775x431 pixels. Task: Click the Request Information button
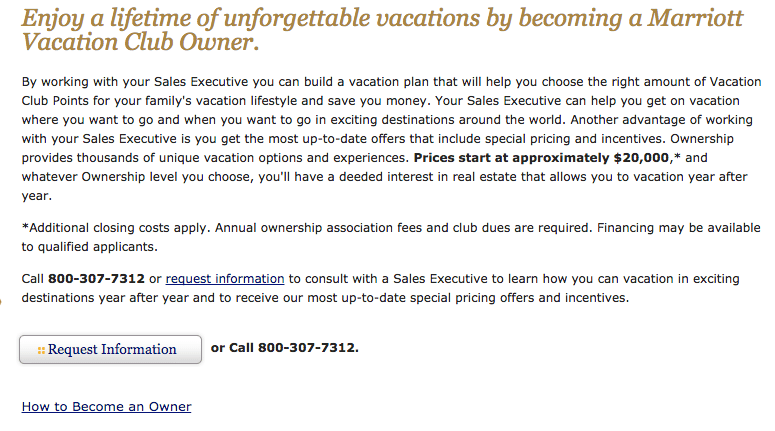(111, 349)
